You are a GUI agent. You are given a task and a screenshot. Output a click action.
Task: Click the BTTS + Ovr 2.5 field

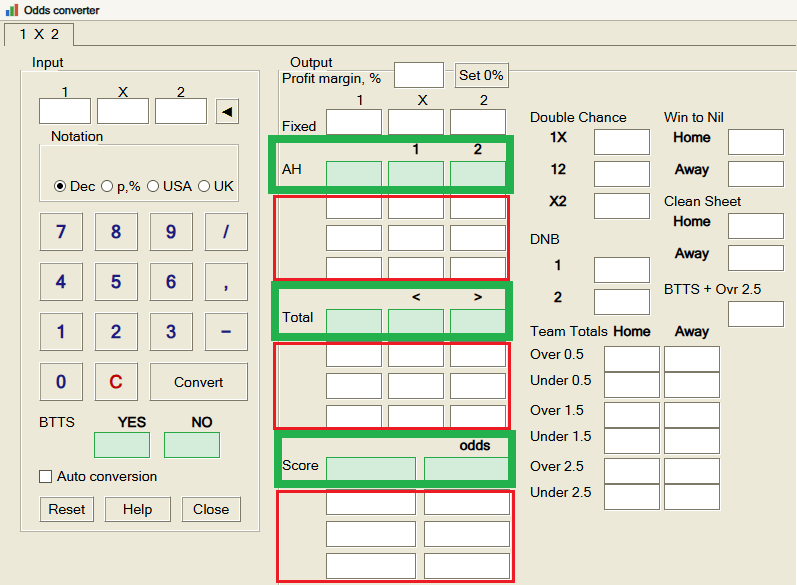[756, 314]
